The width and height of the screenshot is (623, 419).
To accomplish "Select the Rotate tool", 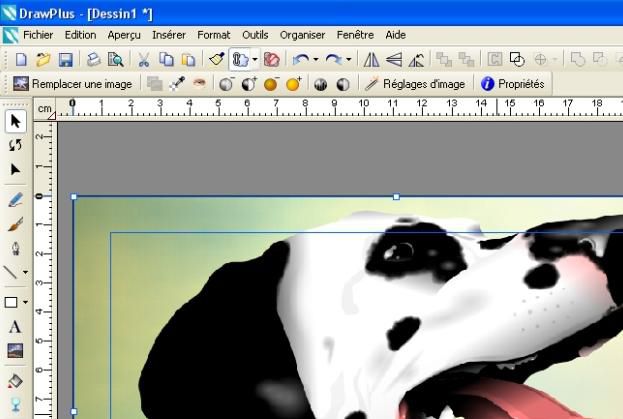I will click(x=15, y=146).
